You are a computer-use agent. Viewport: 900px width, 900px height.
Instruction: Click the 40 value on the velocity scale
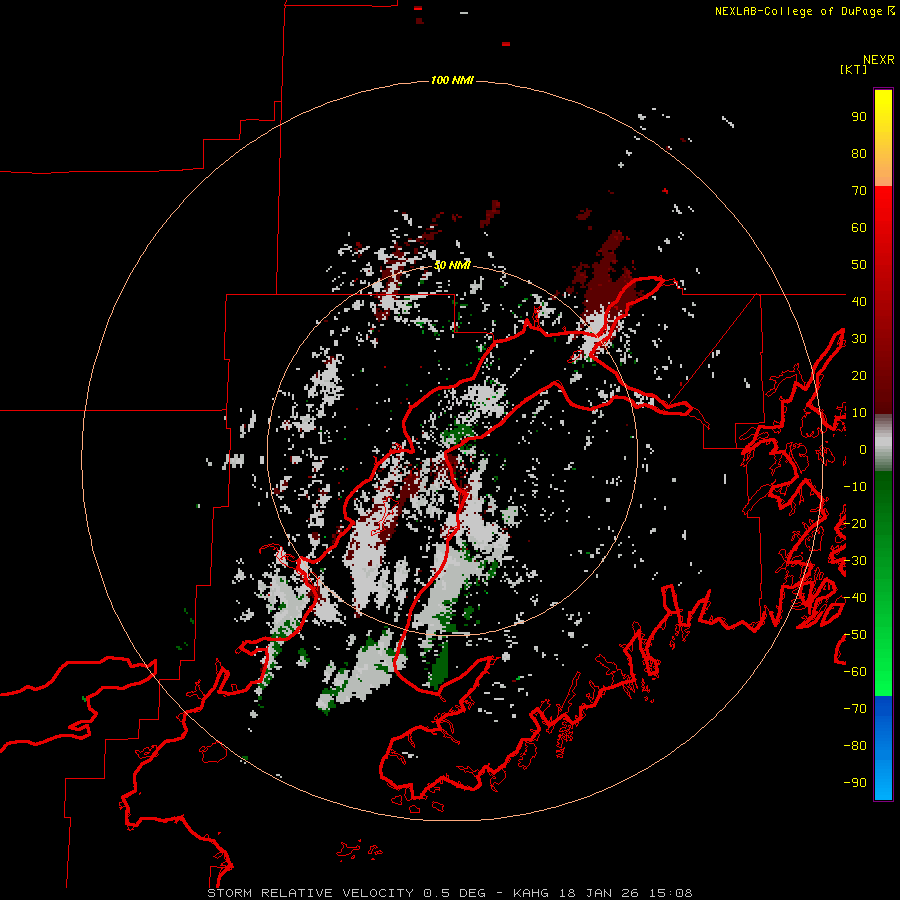[x=859, y=301]
